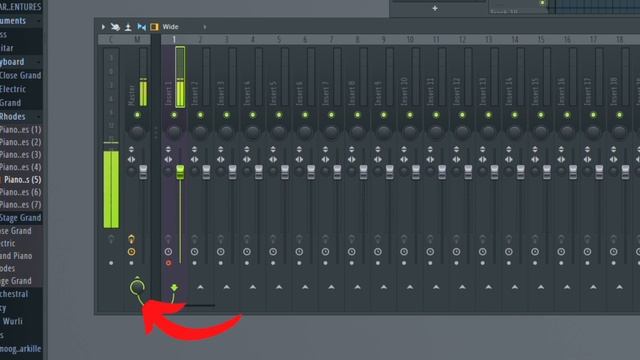
Task: Click Insert 13 volume fader cap
Action: click(494, 172)
